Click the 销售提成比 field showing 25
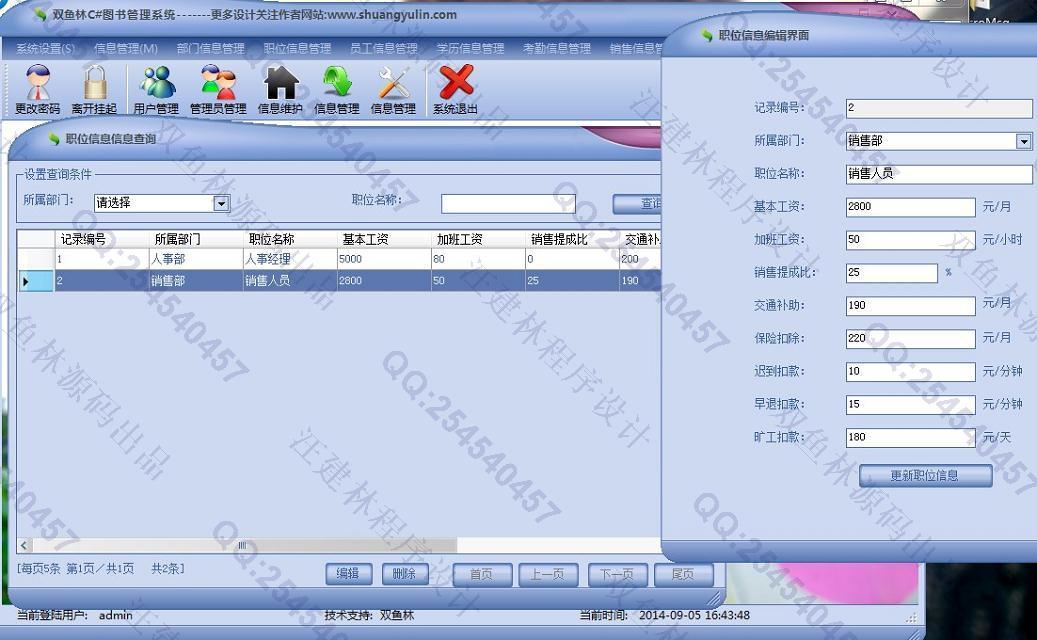 pos(892,272)
